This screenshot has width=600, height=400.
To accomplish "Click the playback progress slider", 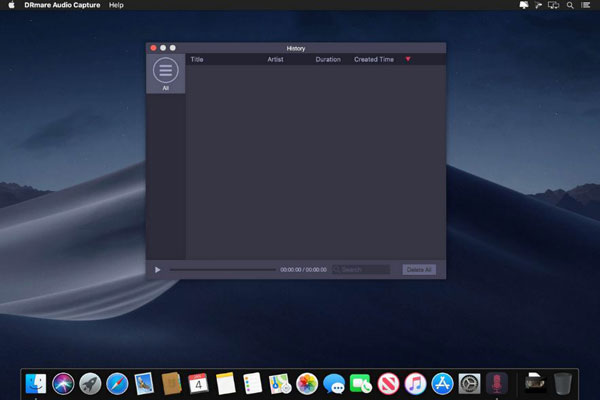I will click(223, 270).
